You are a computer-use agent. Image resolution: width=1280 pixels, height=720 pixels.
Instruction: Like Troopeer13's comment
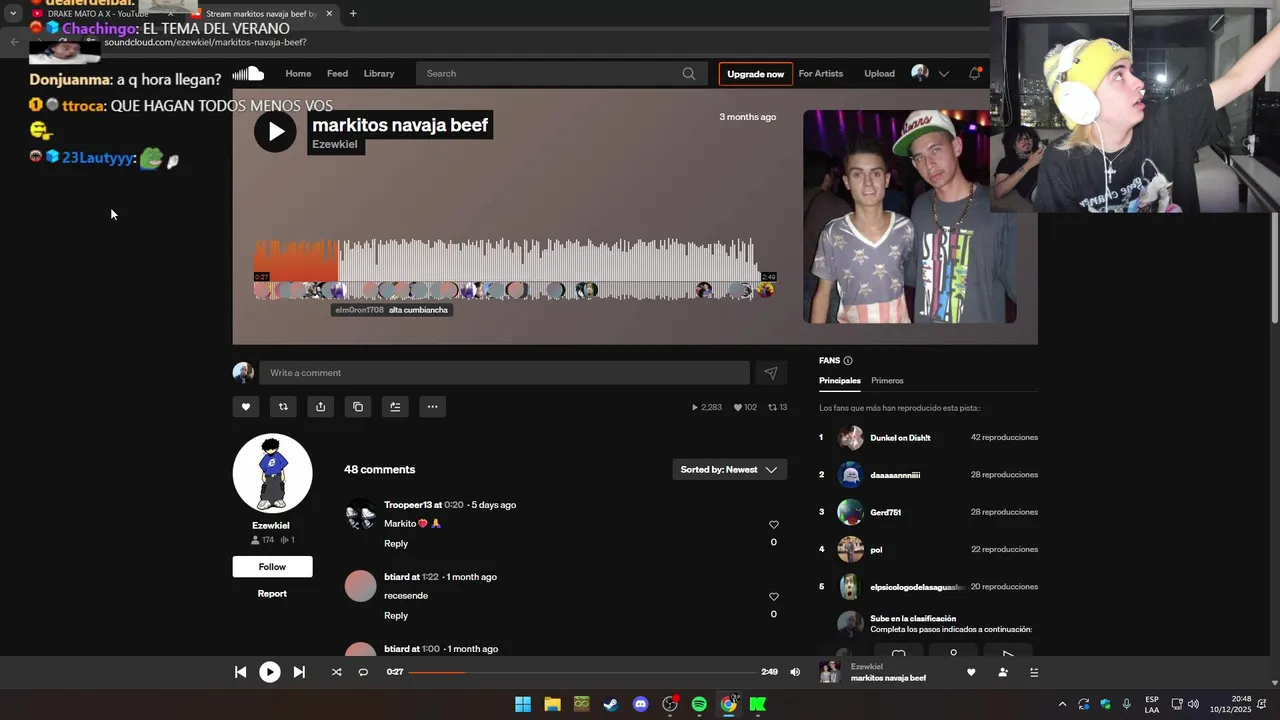coord(773,525)
